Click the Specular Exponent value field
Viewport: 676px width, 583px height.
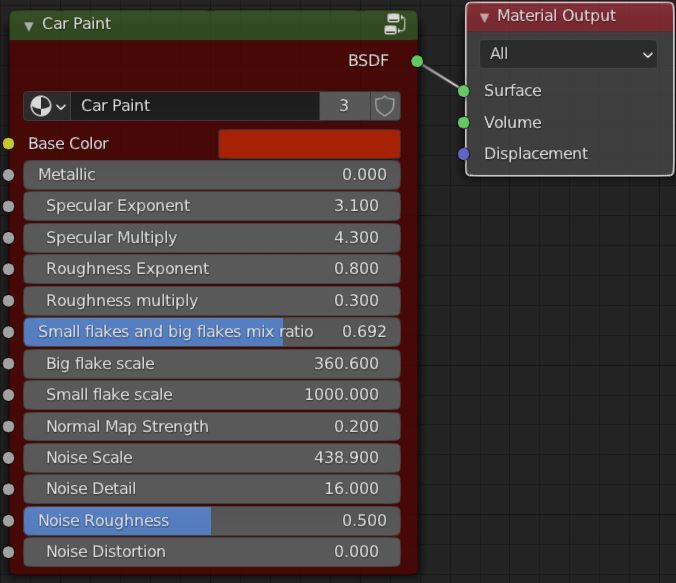pos(212,206)
